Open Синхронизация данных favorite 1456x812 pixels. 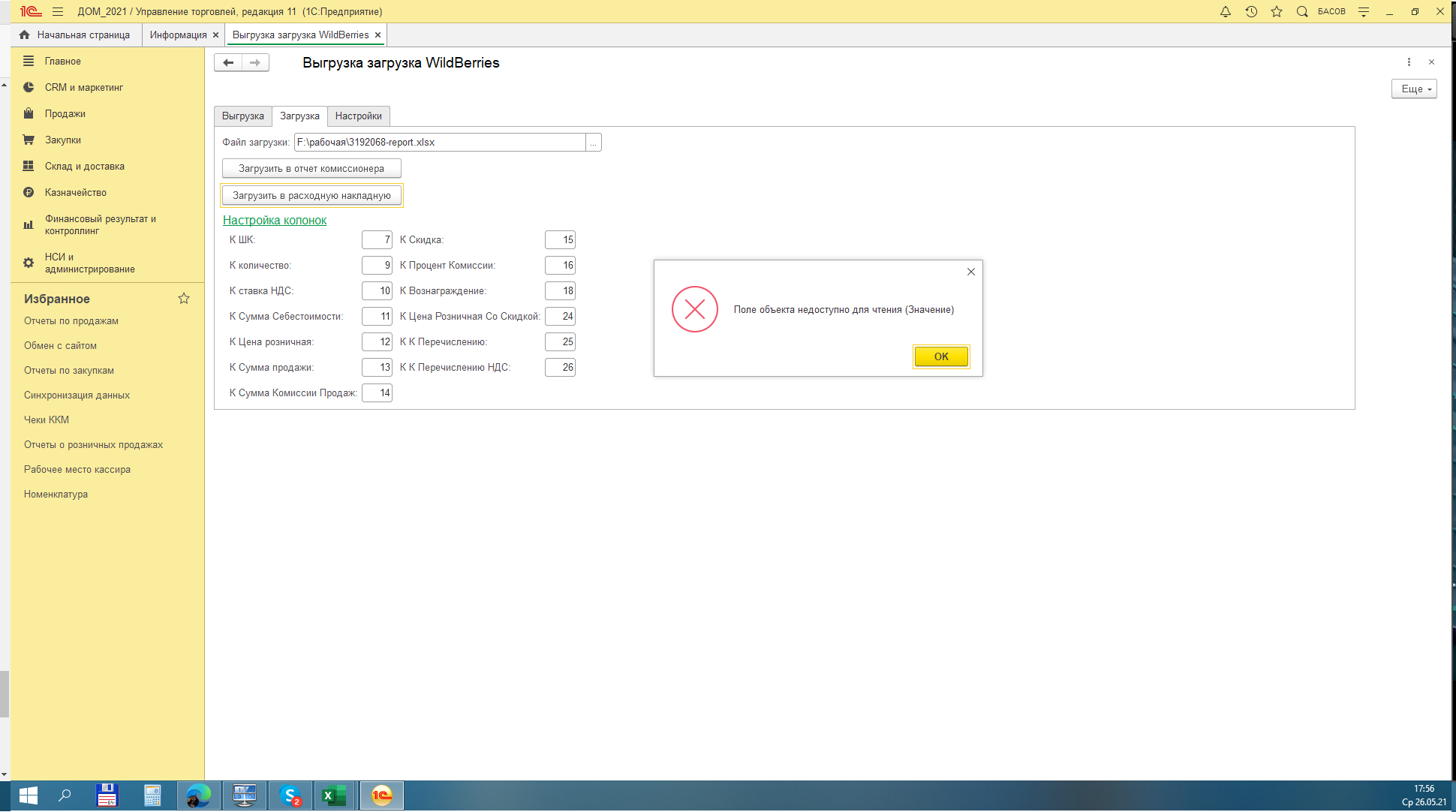click(77, 395)
